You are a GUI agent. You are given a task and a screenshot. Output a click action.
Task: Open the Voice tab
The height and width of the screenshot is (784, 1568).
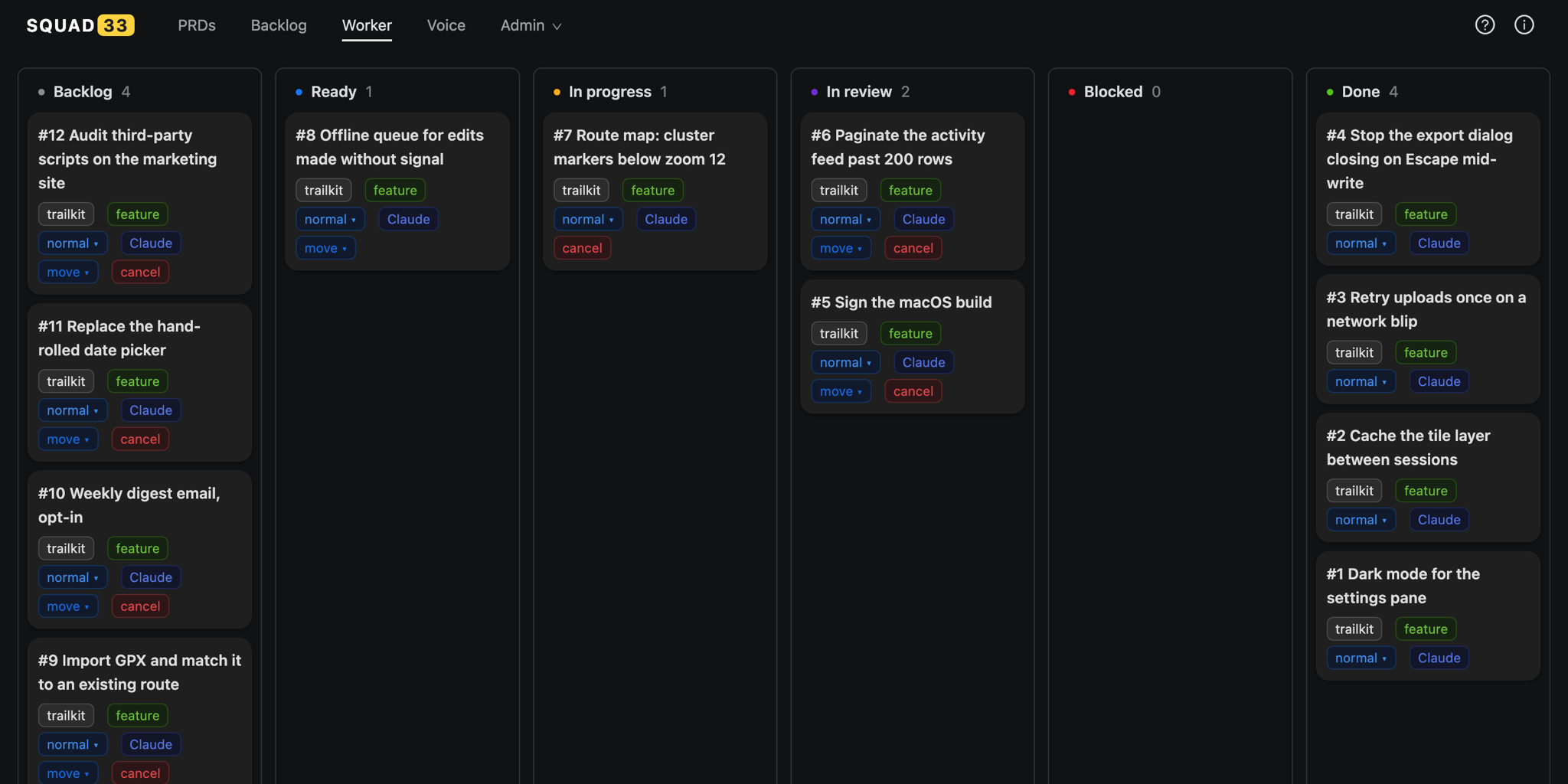[446, 25]
